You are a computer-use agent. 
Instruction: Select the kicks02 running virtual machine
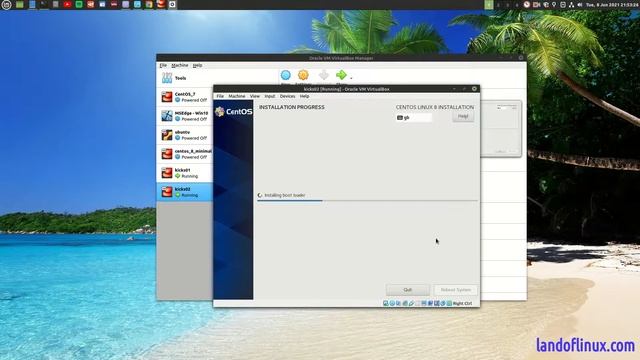tap(184, 192)
